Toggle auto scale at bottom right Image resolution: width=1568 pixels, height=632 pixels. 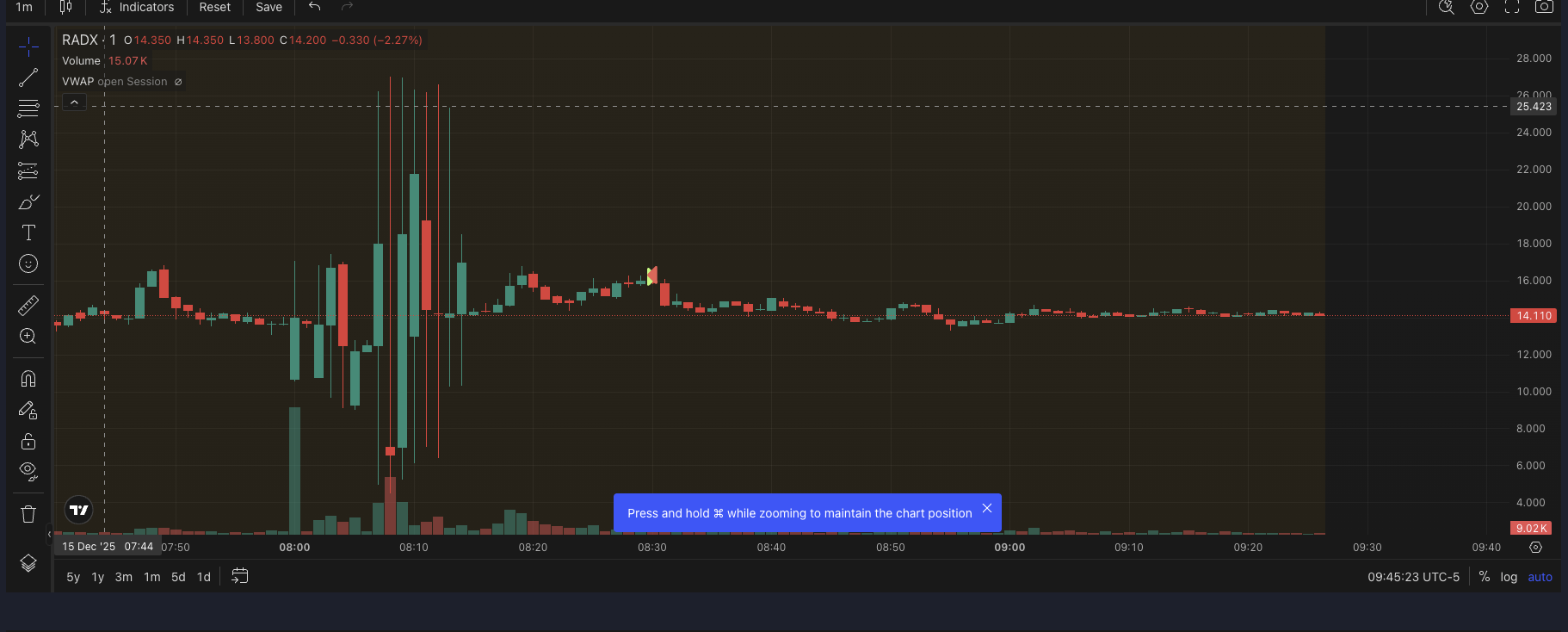point(1540,577)
